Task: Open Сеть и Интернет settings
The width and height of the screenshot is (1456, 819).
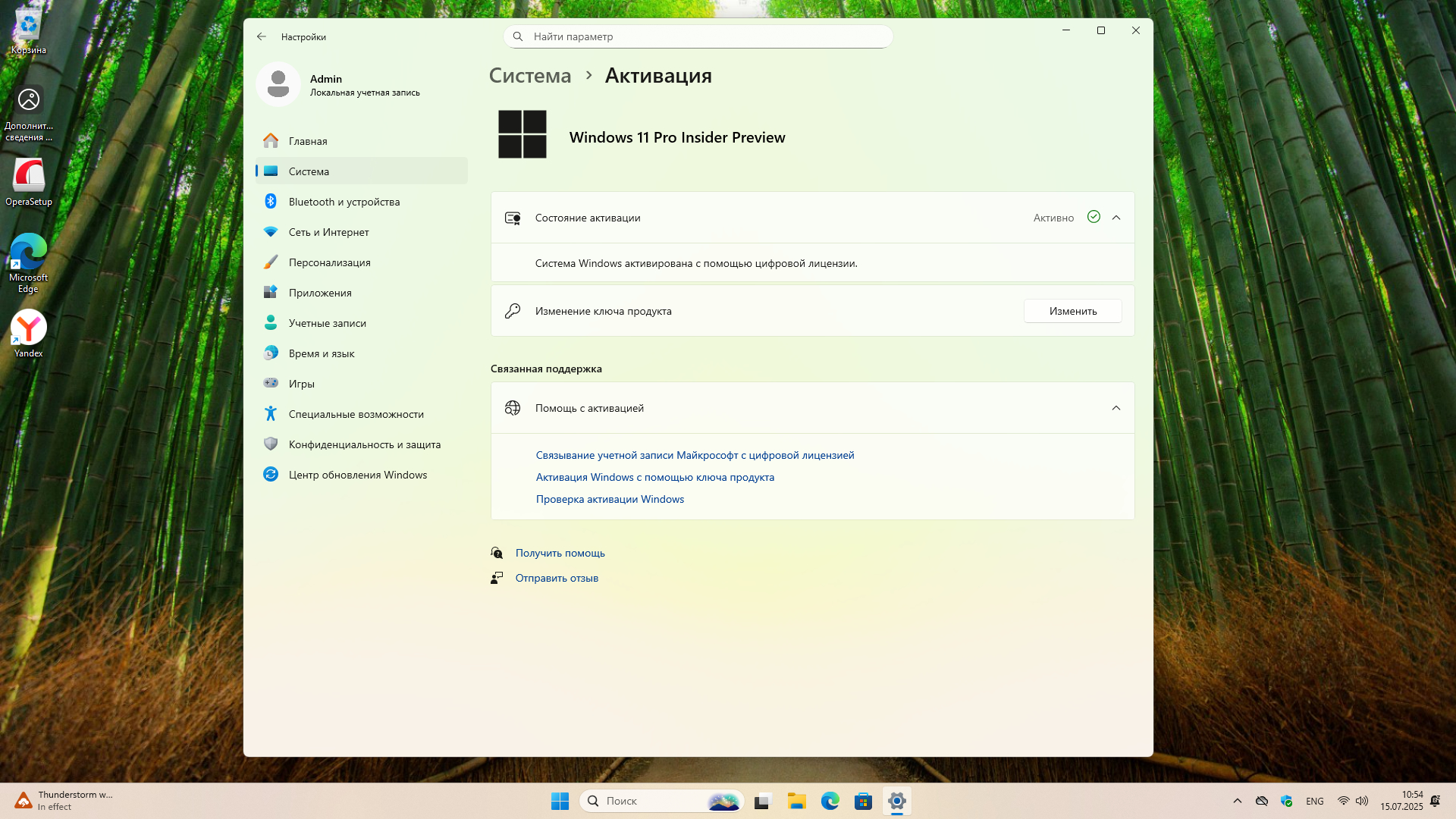Action: 328,232
